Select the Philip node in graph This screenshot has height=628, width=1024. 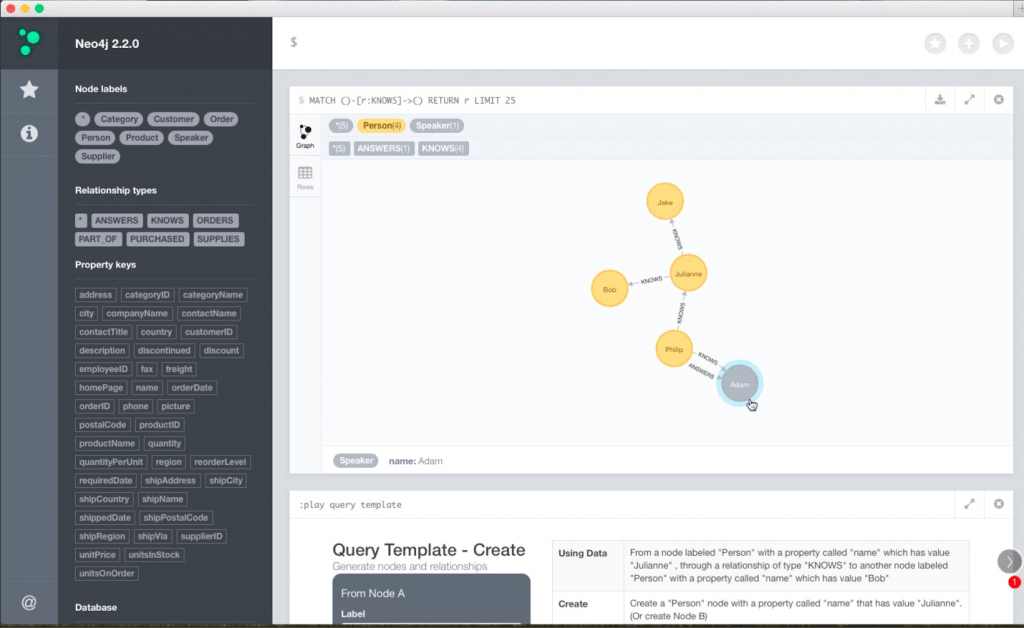pos(674,349)
